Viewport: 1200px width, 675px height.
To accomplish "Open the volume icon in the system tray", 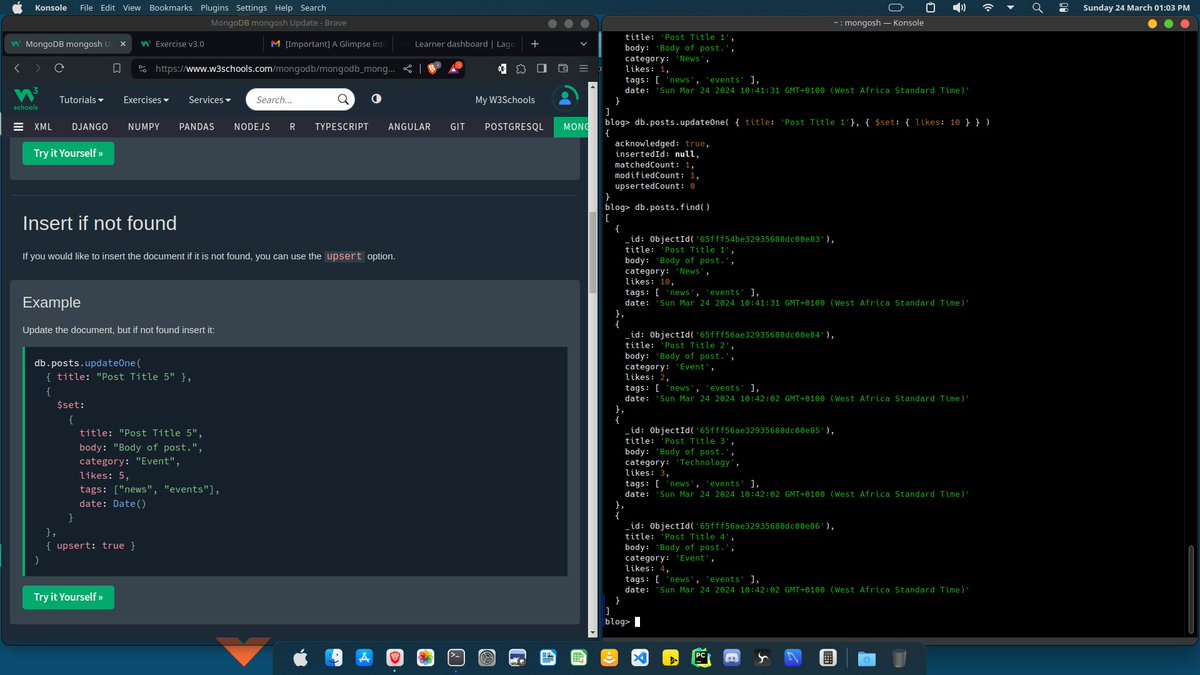I will [x=959, y=7].
